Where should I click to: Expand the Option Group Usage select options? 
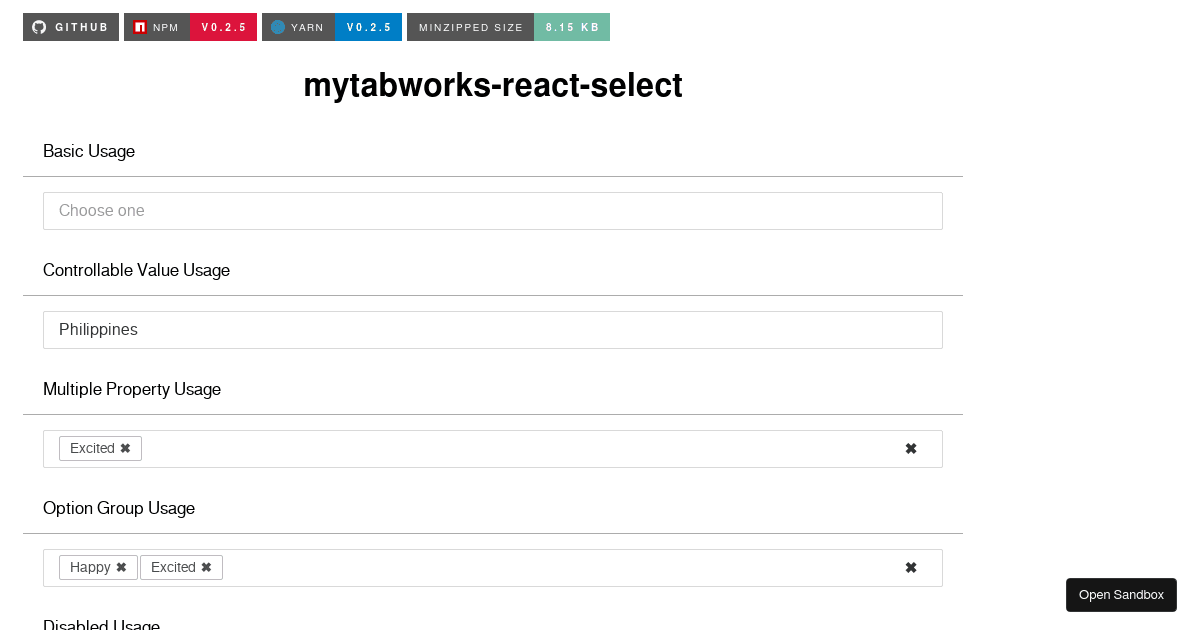(550, 567)
